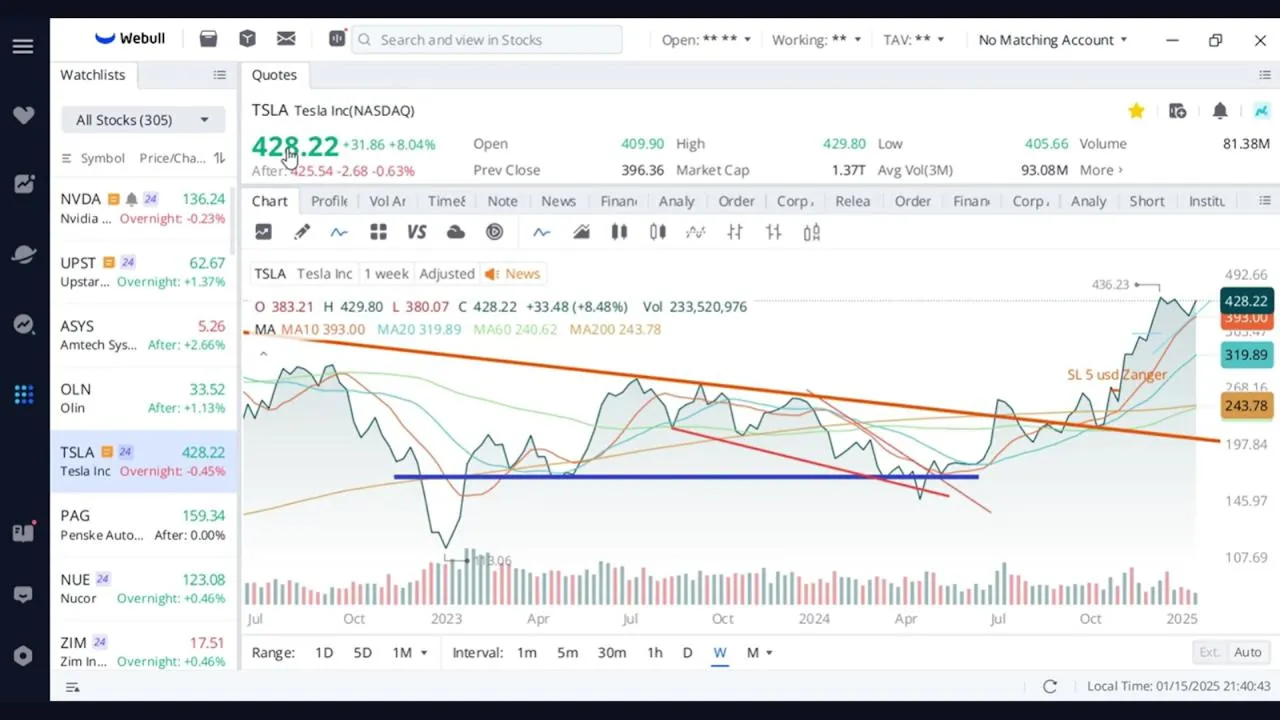Click the refresh icon in status bar
Viewport: 1280px width, 720px height.
click(x=1050, y=686)
